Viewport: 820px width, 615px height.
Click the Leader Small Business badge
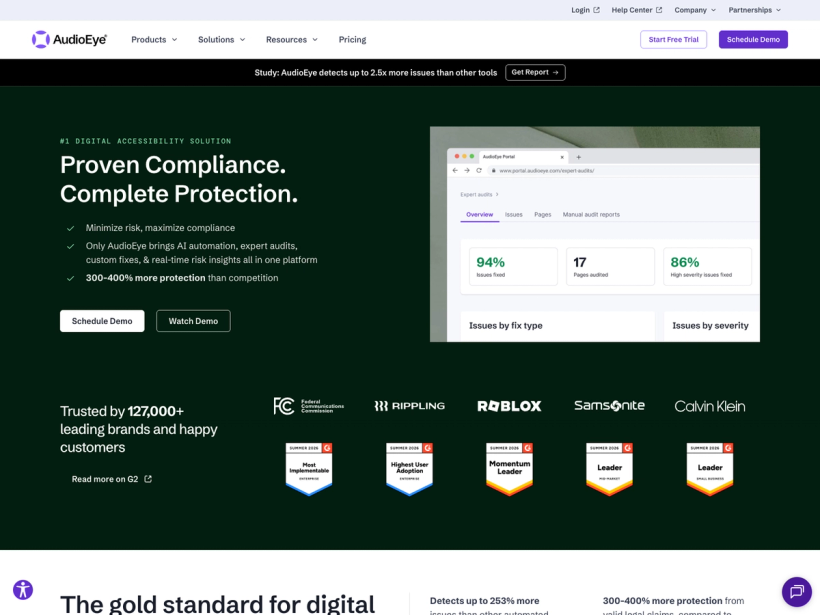click(710, 469)
